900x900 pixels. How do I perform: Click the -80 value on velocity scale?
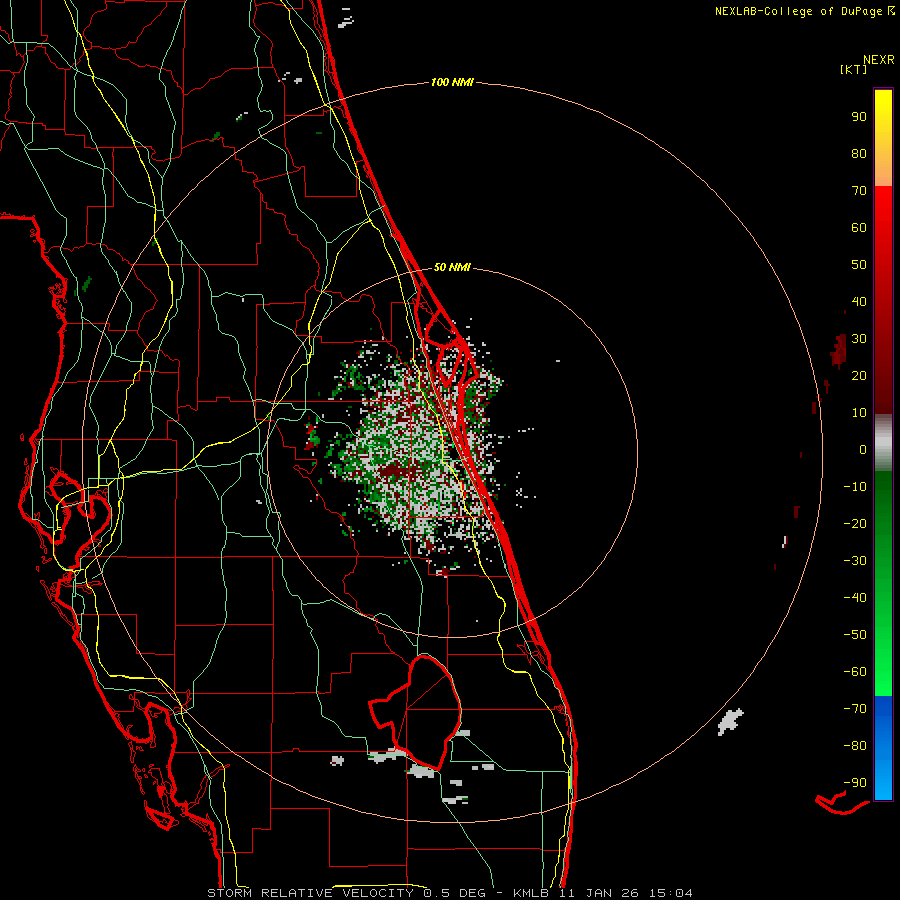[855, 746]
